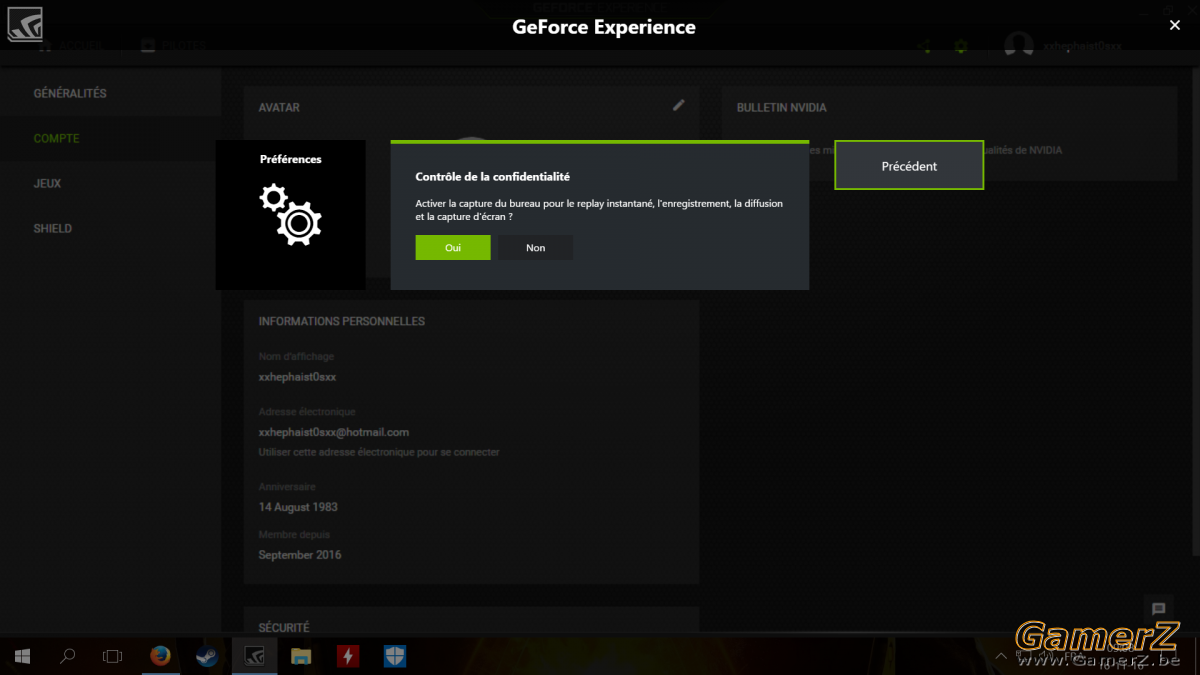Select the Généralités settings tab
This screenshot has width=1200, height=675.
(x=70, y=93)
